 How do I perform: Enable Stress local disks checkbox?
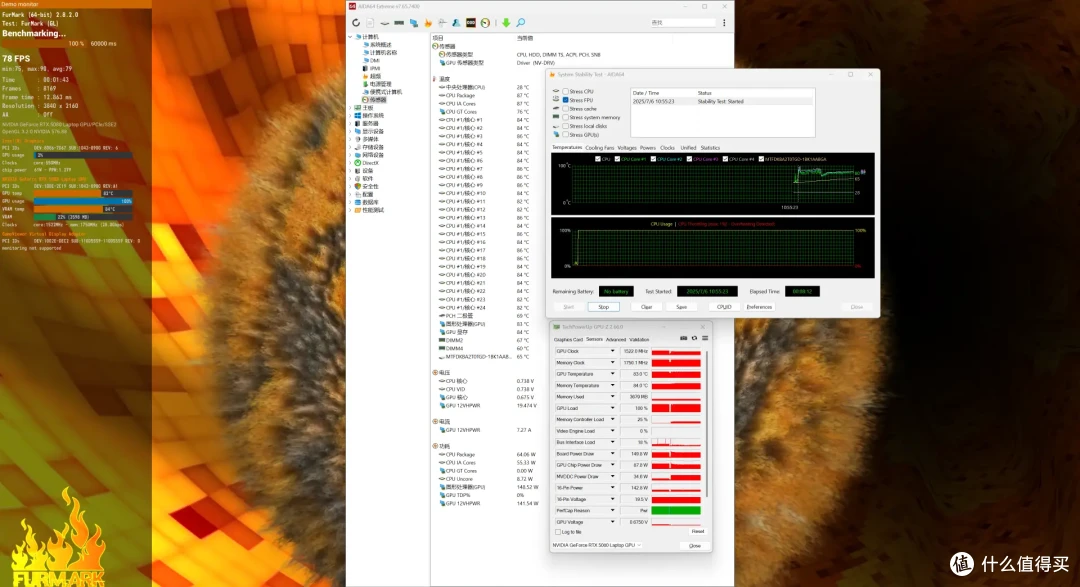coord(565,126)
